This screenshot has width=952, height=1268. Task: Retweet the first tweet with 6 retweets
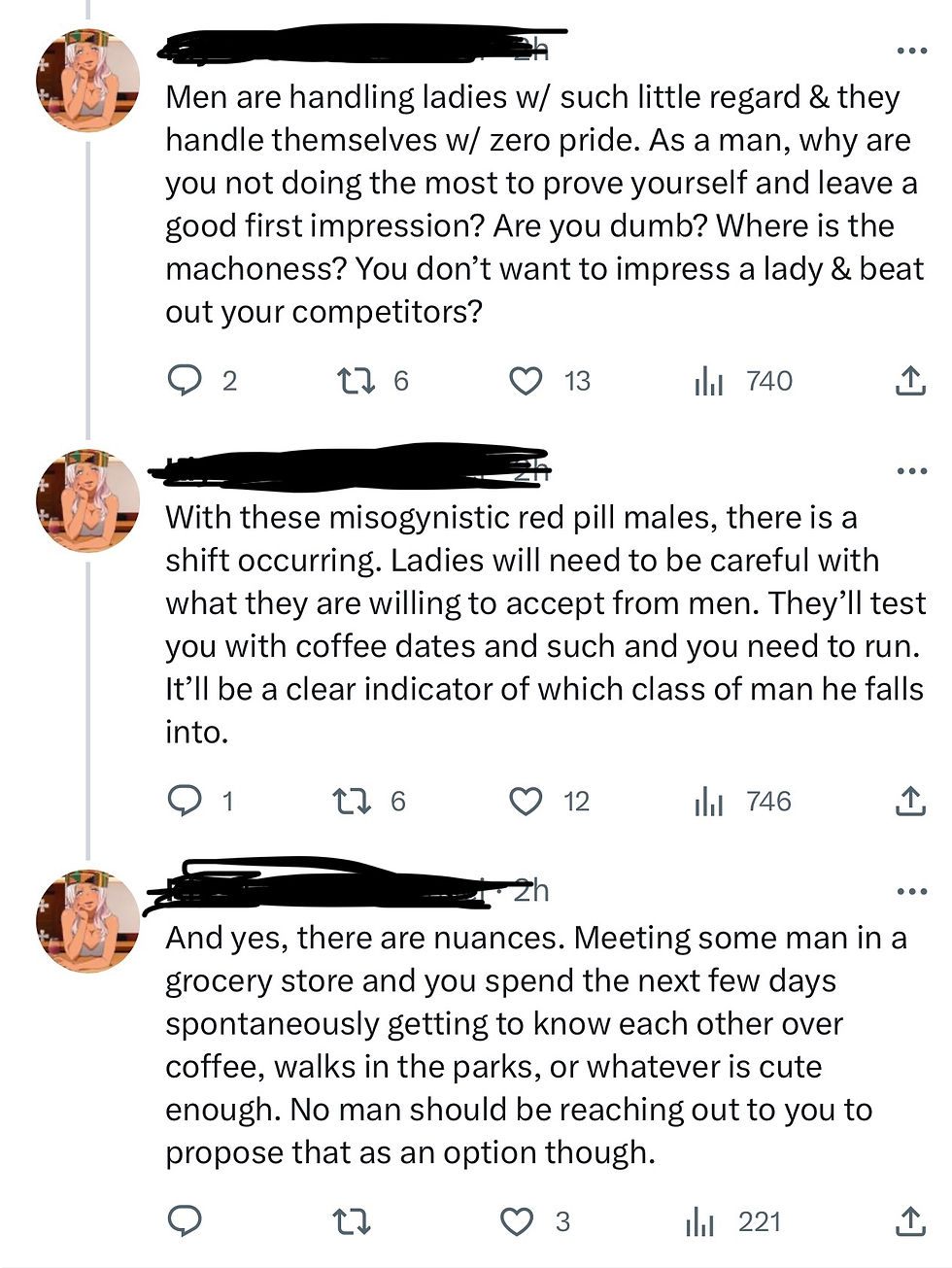(x=355, y=381)
